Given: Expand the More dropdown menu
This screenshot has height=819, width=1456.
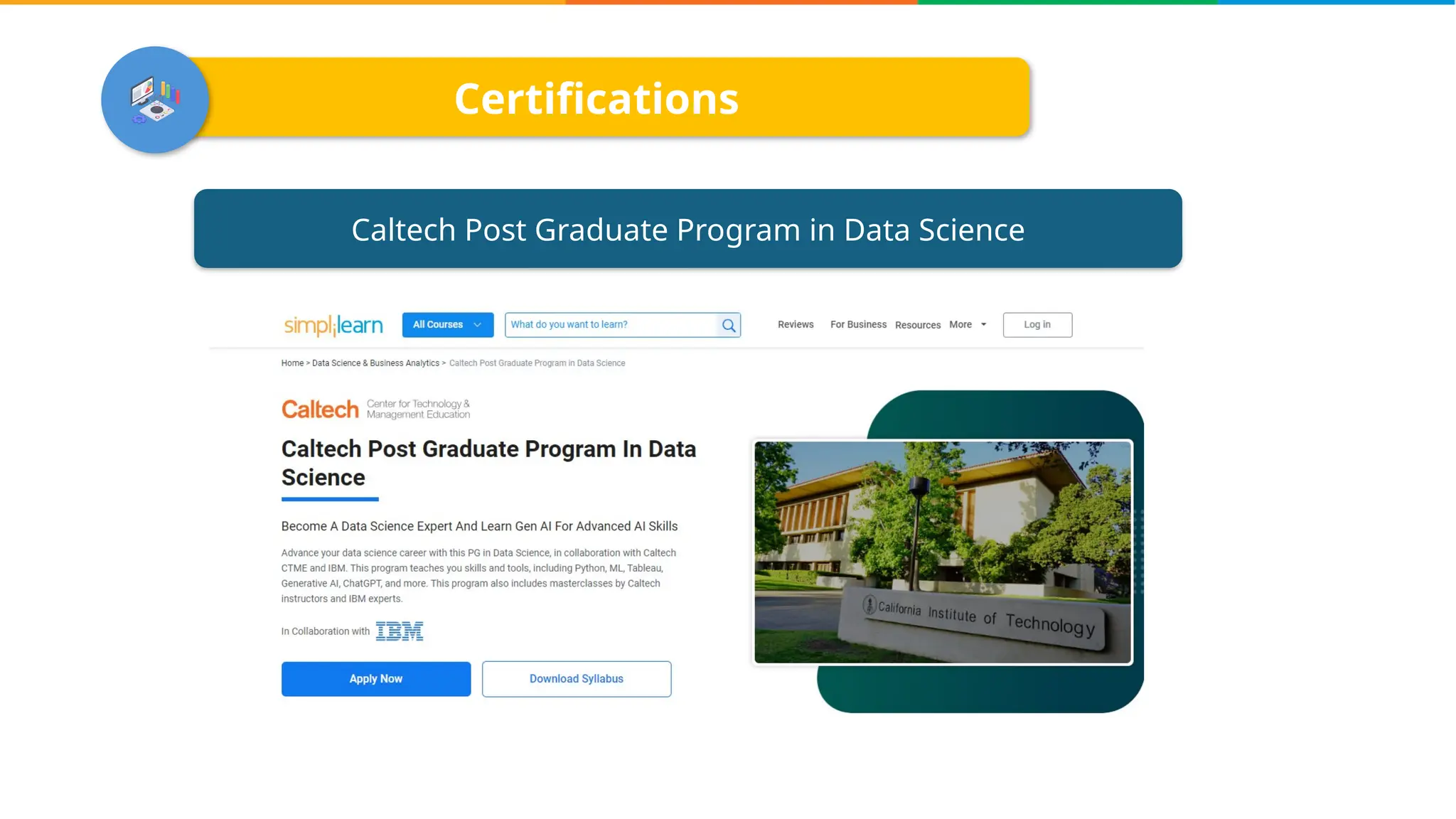Looking at the screenshot, I should click(x=968, y=324).
